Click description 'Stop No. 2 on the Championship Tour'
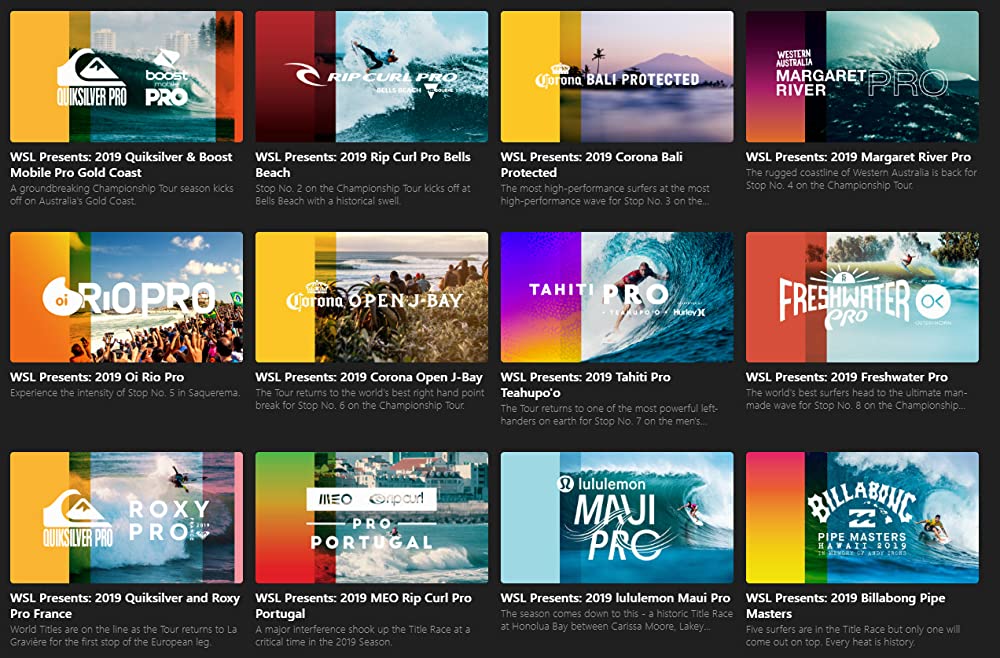 coord(363,194)
